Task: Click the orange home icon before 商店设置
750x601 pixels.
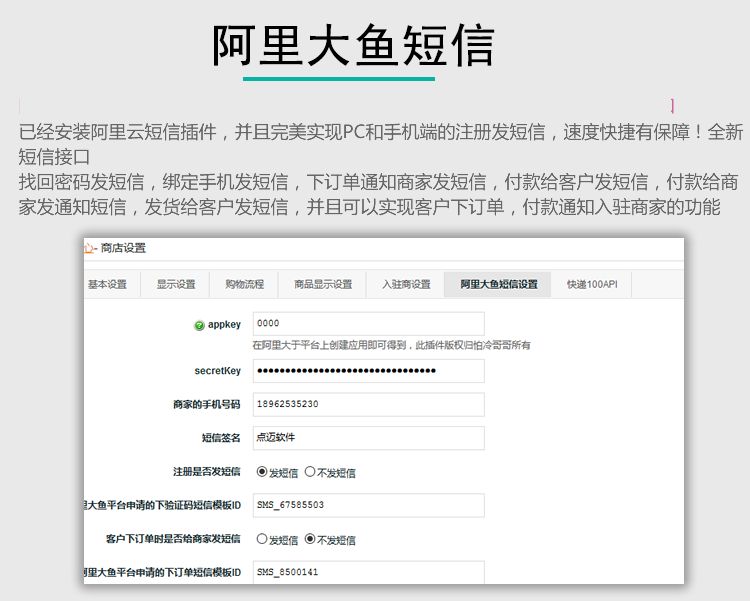Action: pyautogui.click(x=88, y=248)
